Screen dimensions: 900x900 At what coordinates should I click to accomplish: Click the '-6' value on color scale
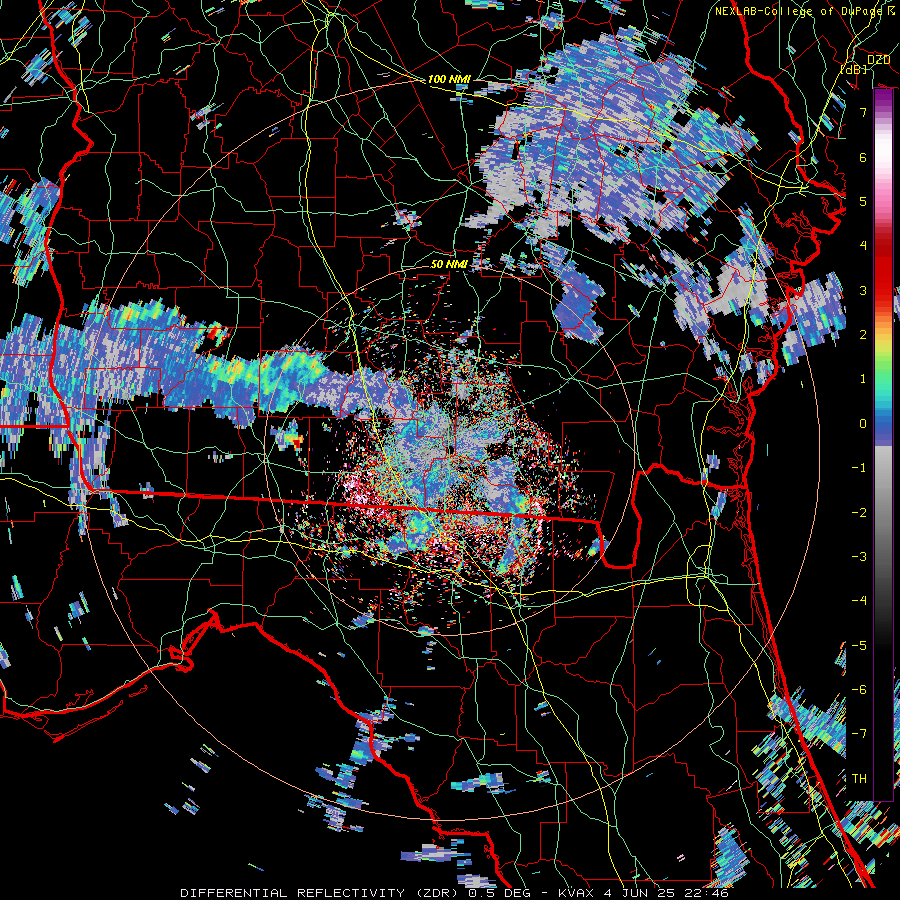point(859,690)
